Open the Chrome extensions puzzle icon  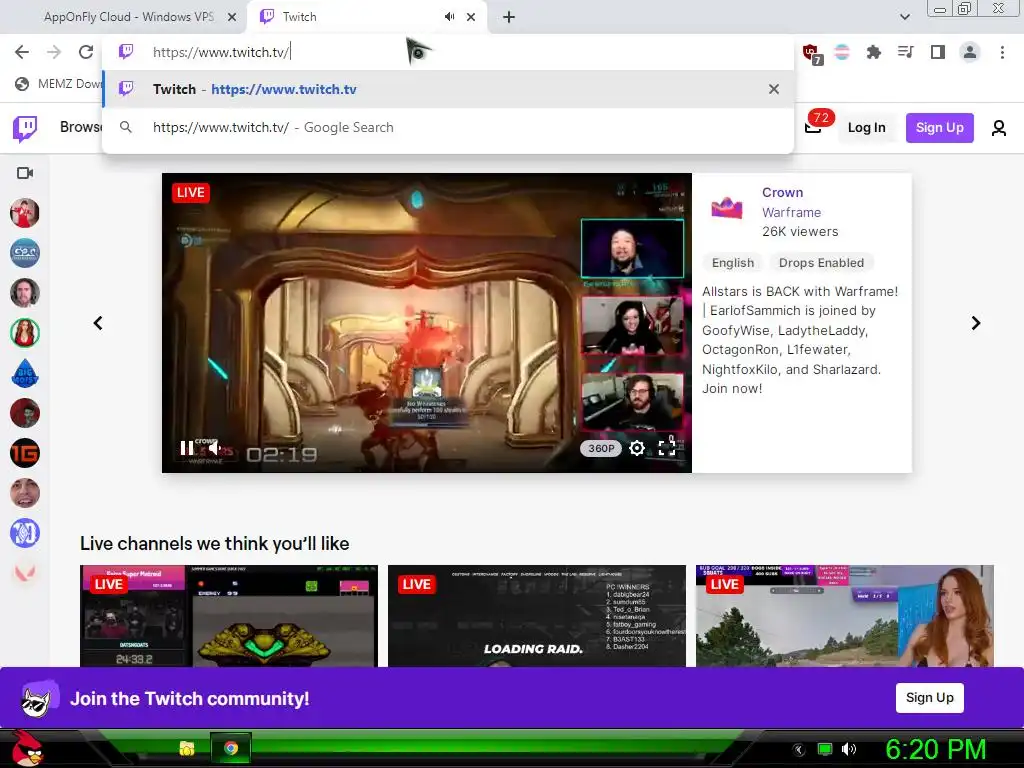click(x=873, y=52)
